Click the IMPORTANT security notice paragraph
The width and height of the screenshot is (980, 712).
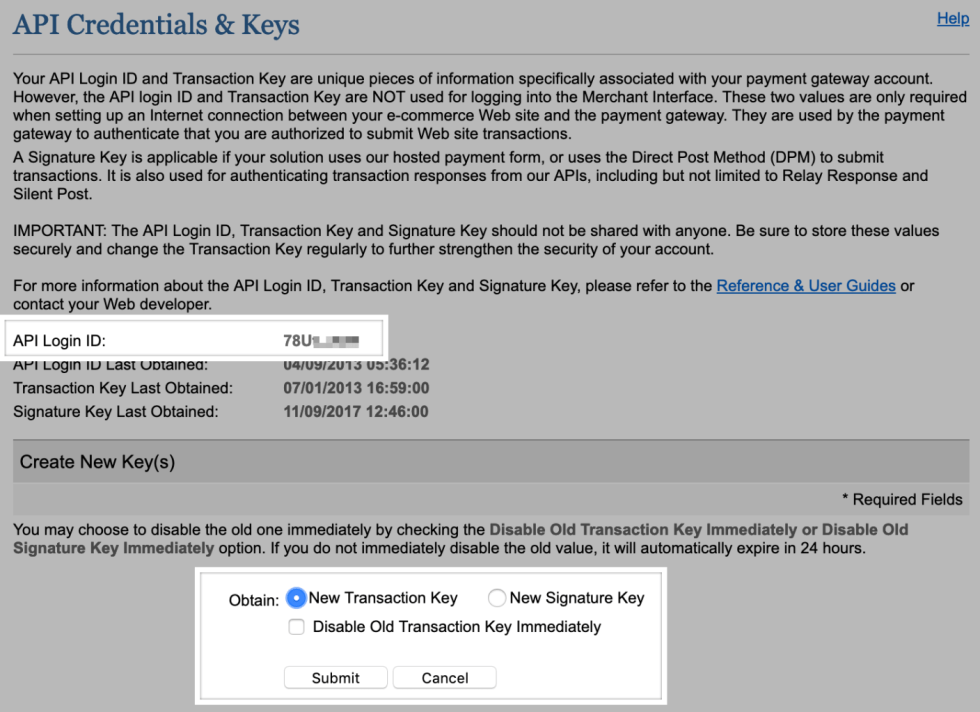475,240
